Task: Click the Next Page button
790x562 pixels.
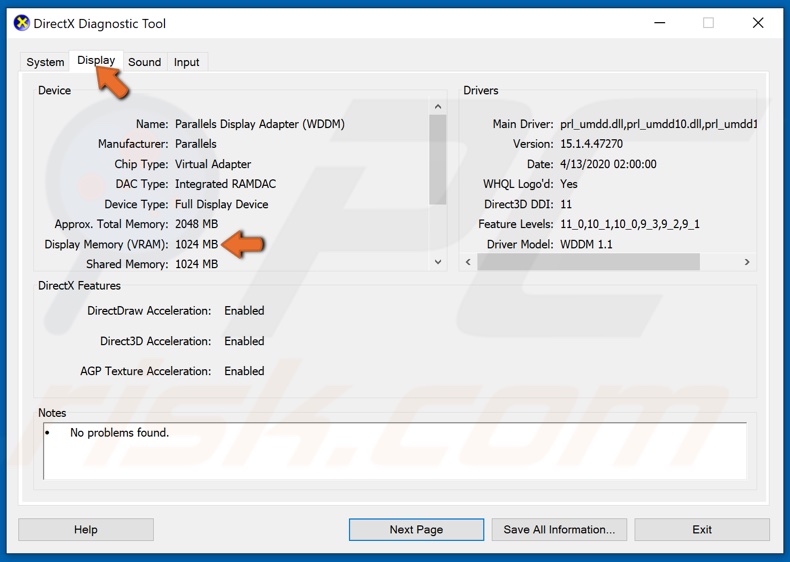Action: point(416,529)
